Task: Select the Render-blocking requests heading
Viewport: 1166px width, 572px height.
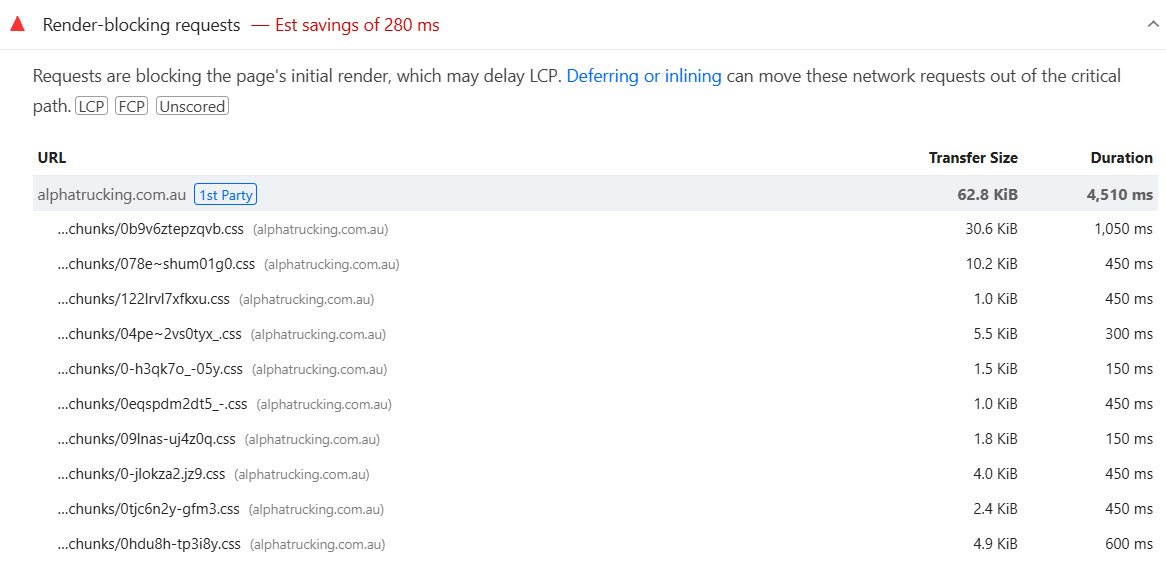Action: (x=141, y=25)
